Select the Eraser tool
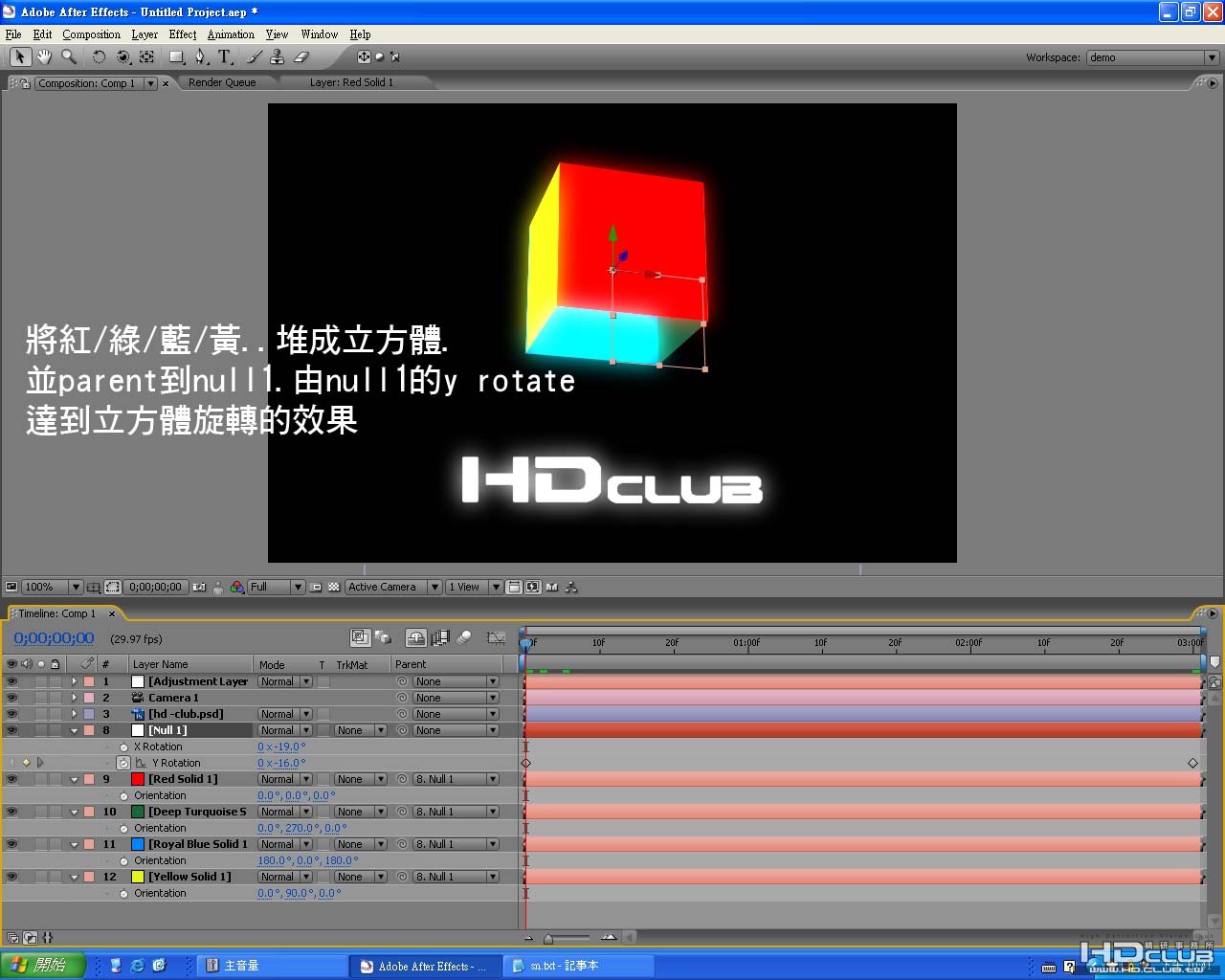Image resolution: width=1225 pixels, height=980 pixels. pyautogui.click(x=301, y=57)
